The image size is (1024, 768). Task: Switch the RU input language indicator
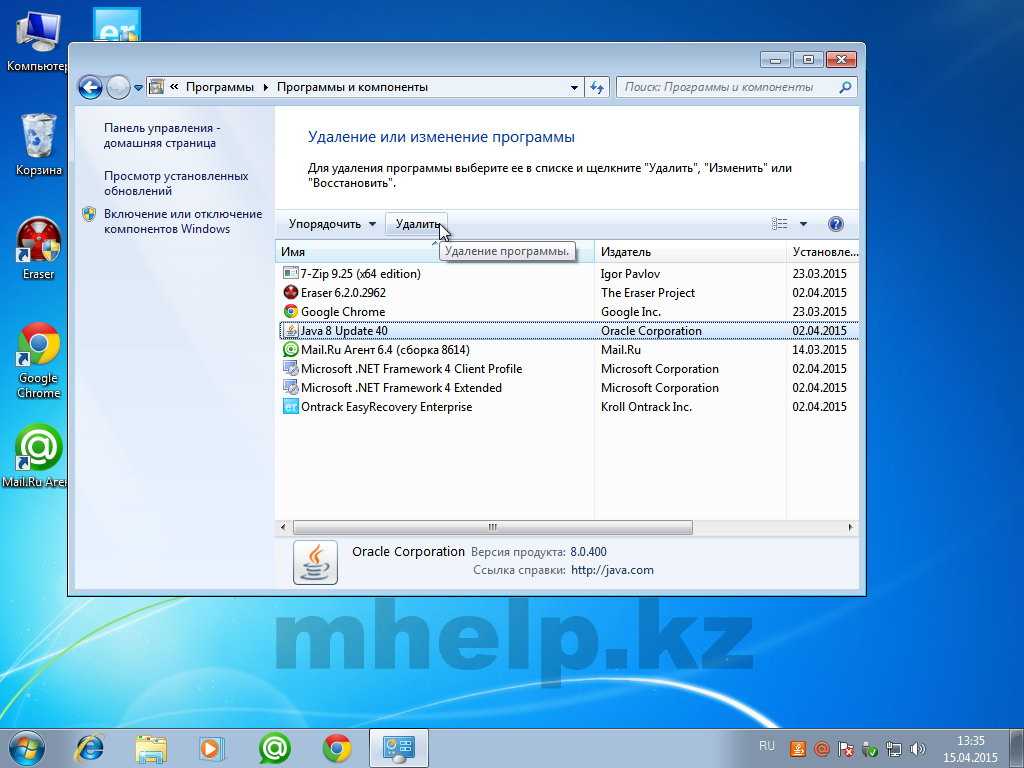pos(767,746)
